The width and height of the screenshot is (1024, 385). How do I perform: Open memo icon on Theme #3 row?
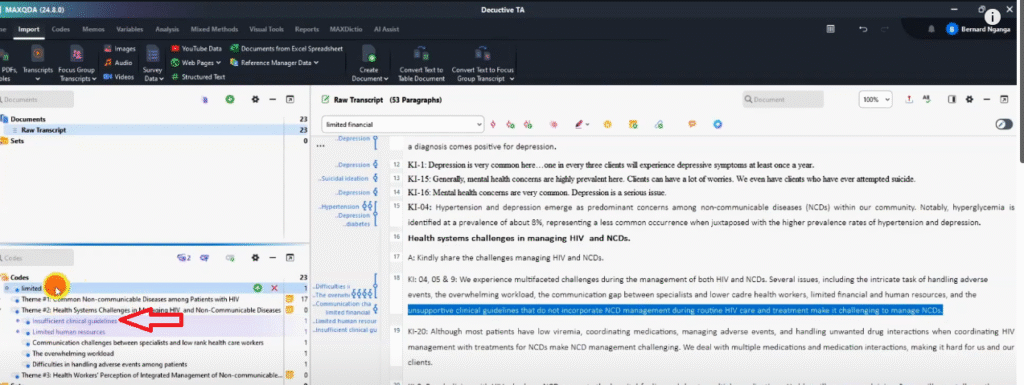(x=289, y=375)
